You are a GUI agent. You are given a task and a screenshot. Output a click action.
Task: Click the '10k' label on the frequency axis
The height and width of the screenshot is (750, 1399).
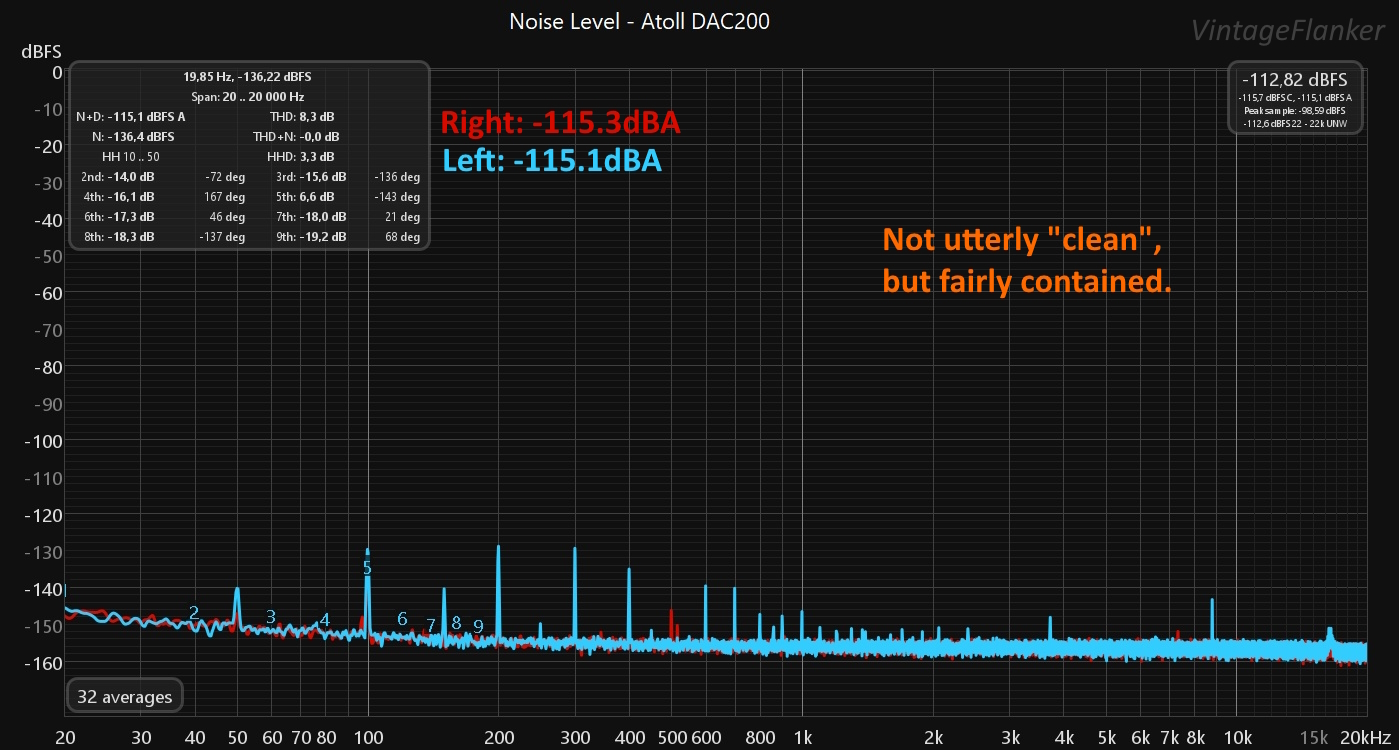click(x=1237, y=738)
